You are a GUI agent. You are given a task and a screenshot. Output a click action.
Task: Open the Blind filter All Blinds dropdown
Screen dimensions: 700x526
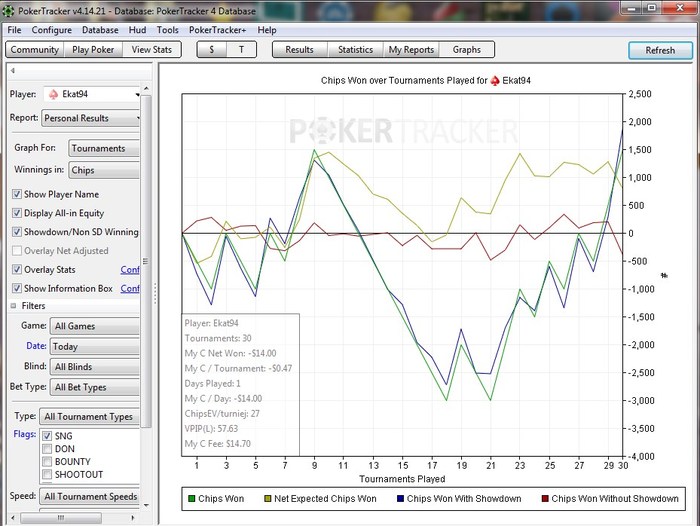(95, 367)
